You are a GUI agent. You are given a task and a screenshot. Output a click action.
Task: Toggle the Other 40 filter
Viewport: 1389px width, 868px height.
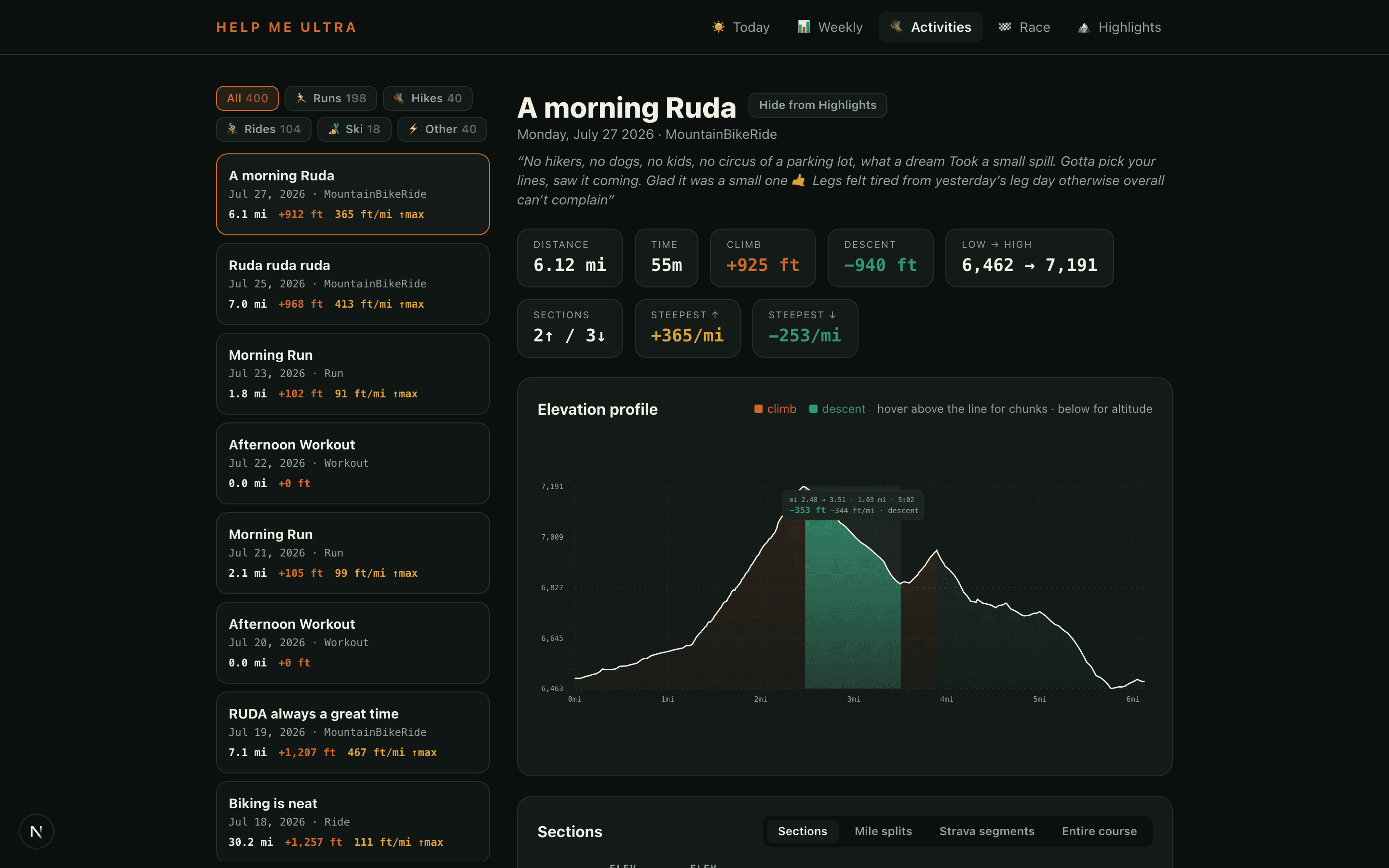(442, 129)
